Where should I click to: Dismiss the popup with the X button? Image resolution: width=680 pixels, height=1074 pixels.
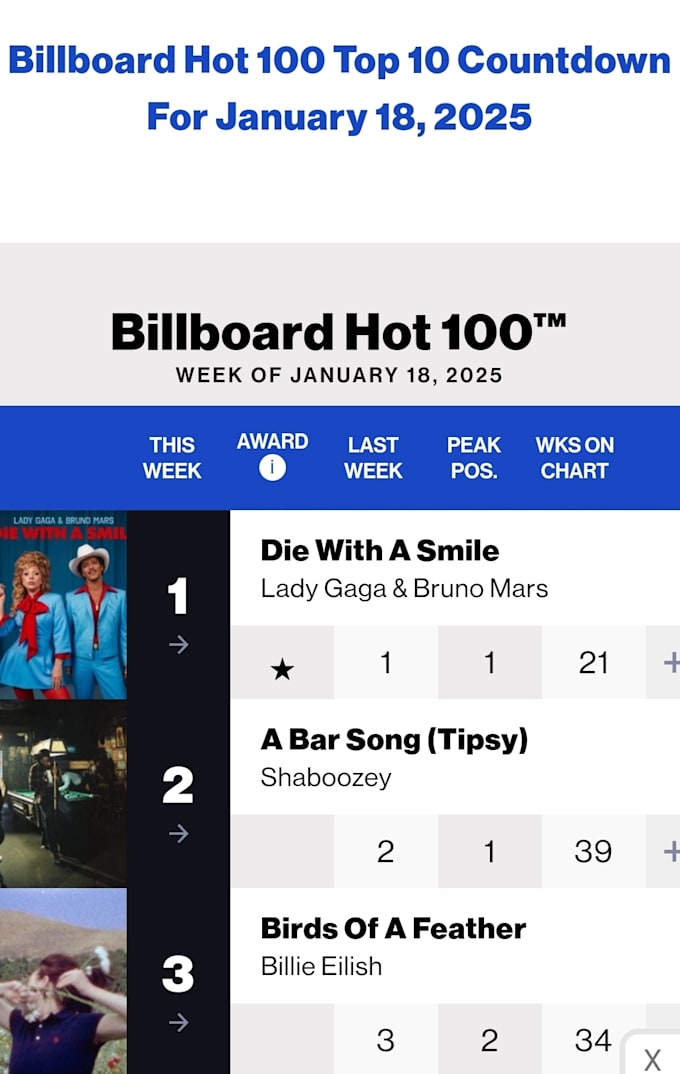[x=650, y=1060]
